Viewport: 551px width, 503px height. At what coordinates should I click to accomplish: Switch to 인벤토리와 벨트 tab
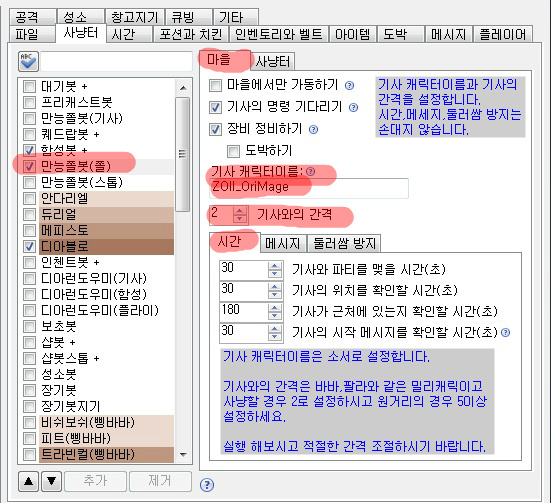[x=279, y=34]
